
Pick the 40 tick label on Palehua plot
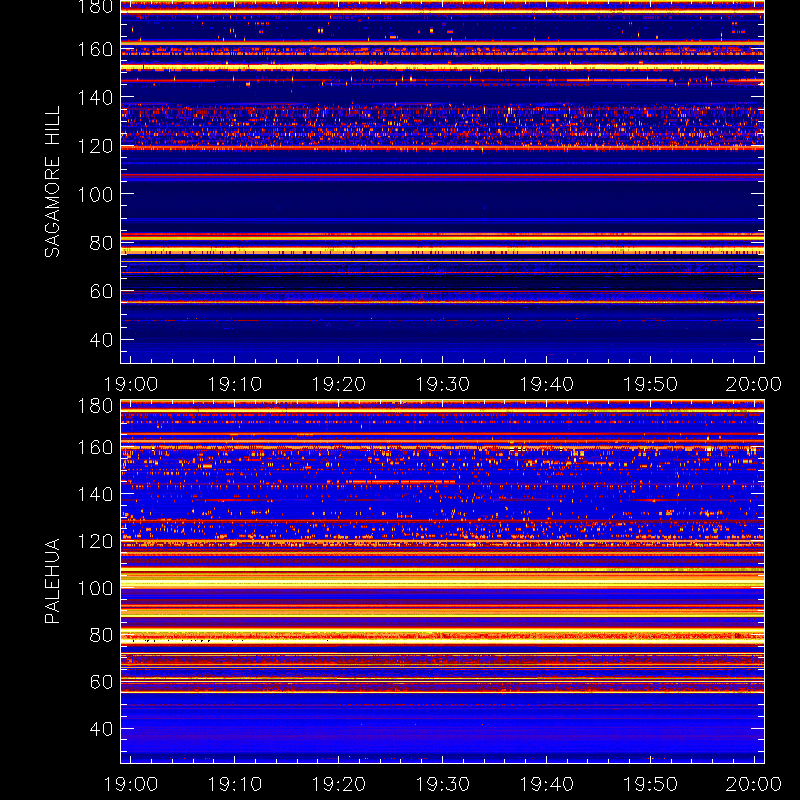[102, 729]
